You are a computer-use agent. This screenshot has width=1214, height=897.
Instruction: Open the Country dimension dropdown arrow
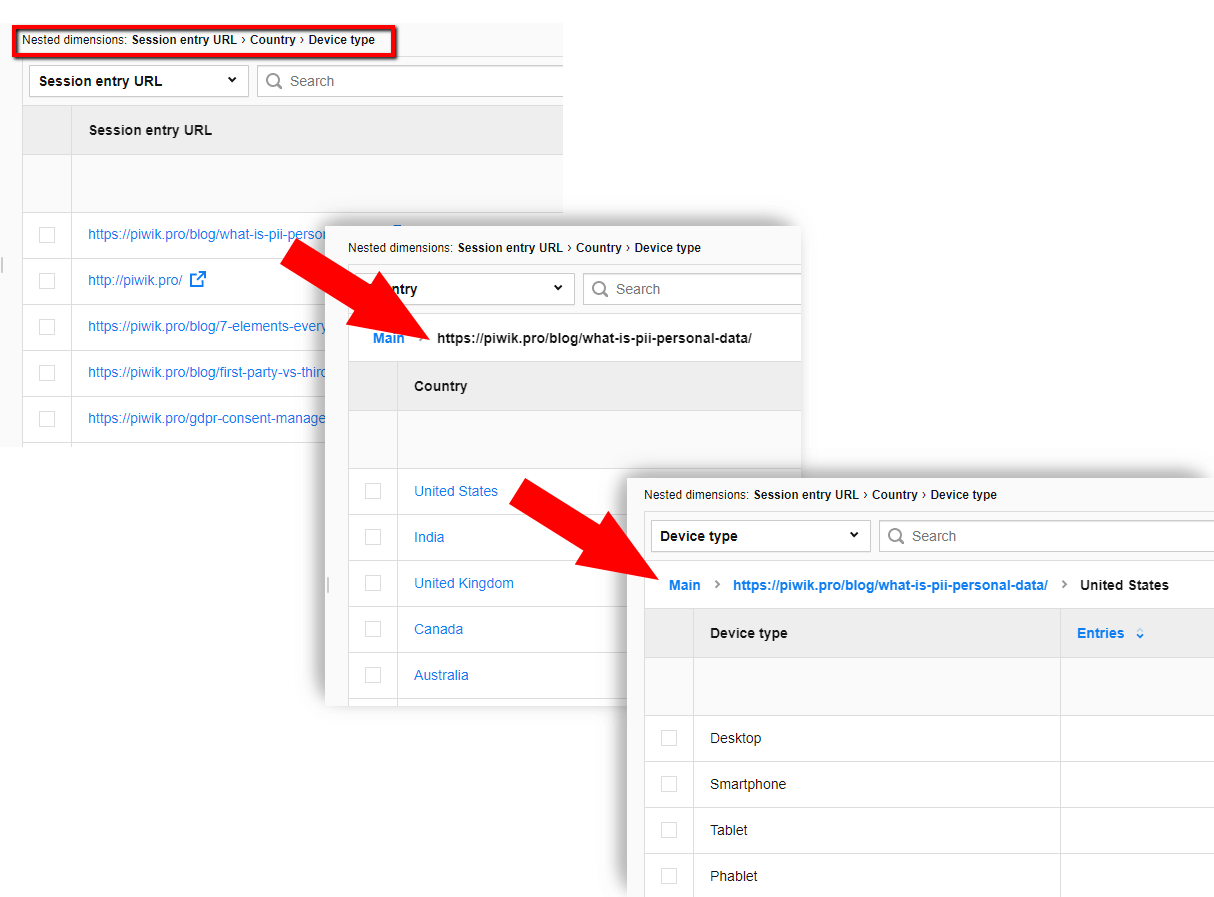558,289
